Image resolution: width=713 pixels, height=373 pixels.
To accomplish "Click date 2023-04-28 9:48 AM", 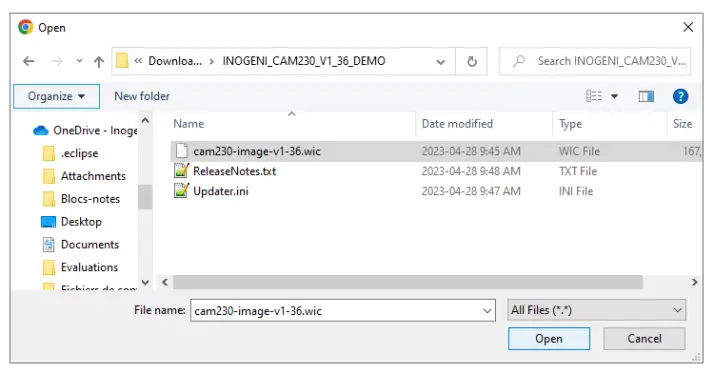I will tap(471, 171).
